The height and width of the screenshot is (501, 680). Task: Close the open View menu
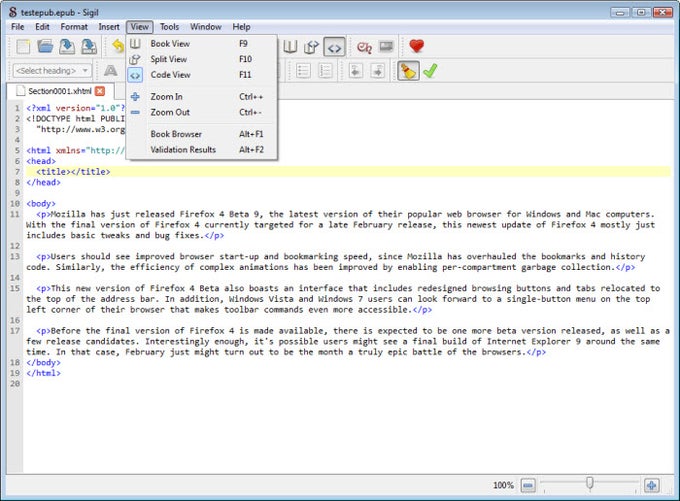click(x=140, y=27)
